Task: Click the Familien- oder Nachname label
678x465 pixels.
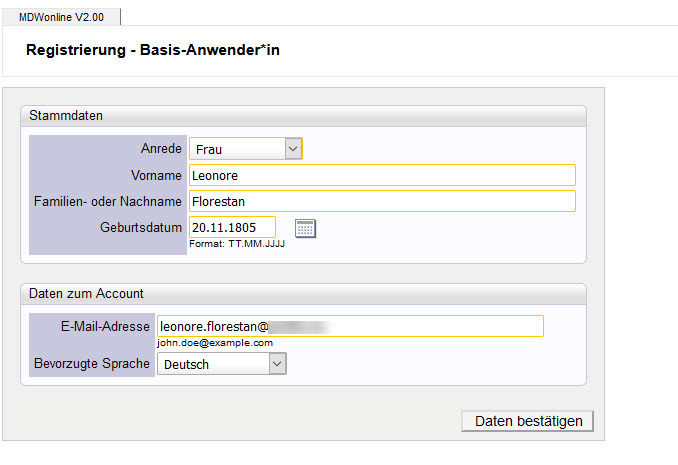Action: tap(108, 201)
